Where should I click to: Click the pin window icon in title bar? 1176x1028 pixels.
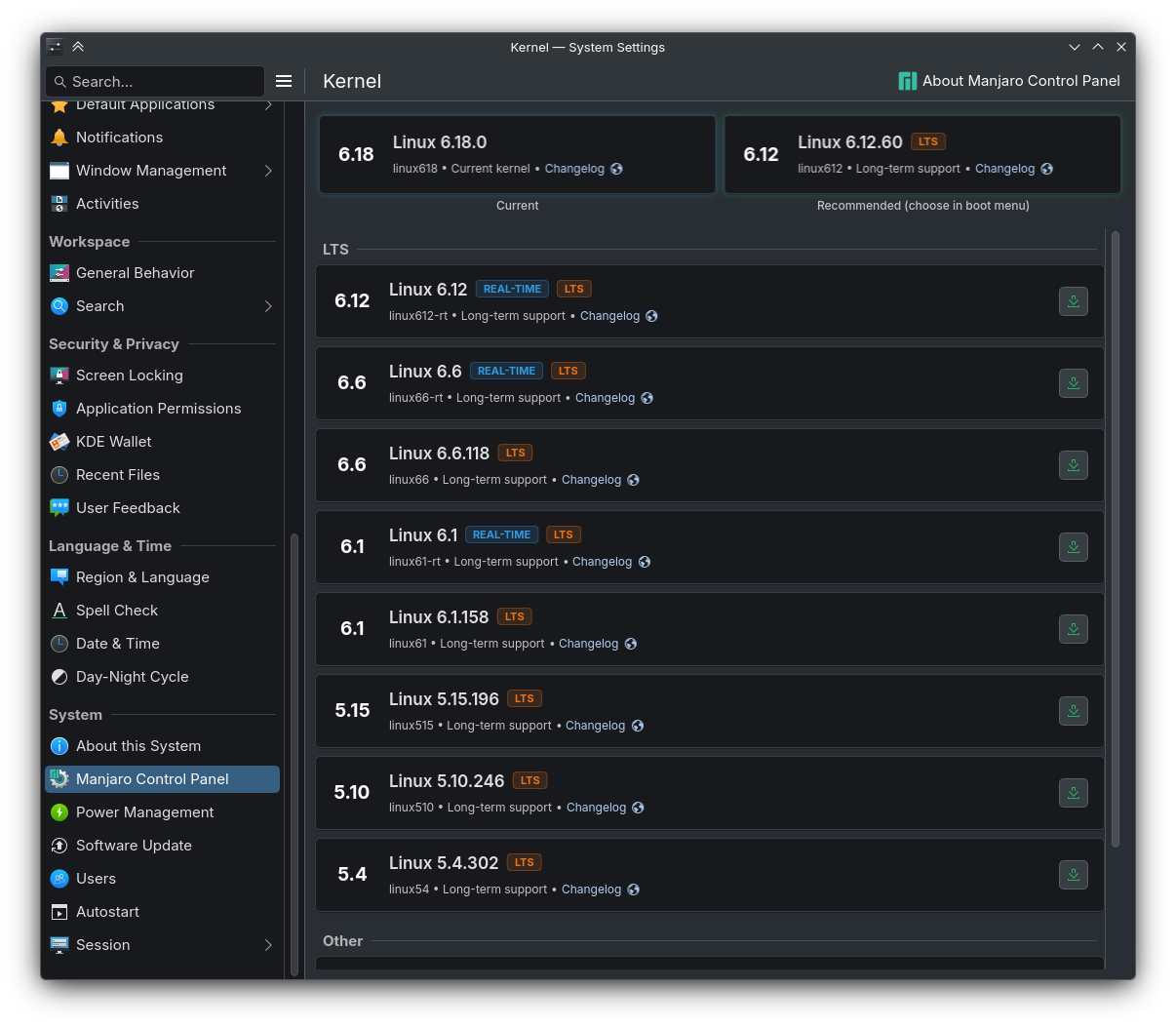click(x=78, y=47)
